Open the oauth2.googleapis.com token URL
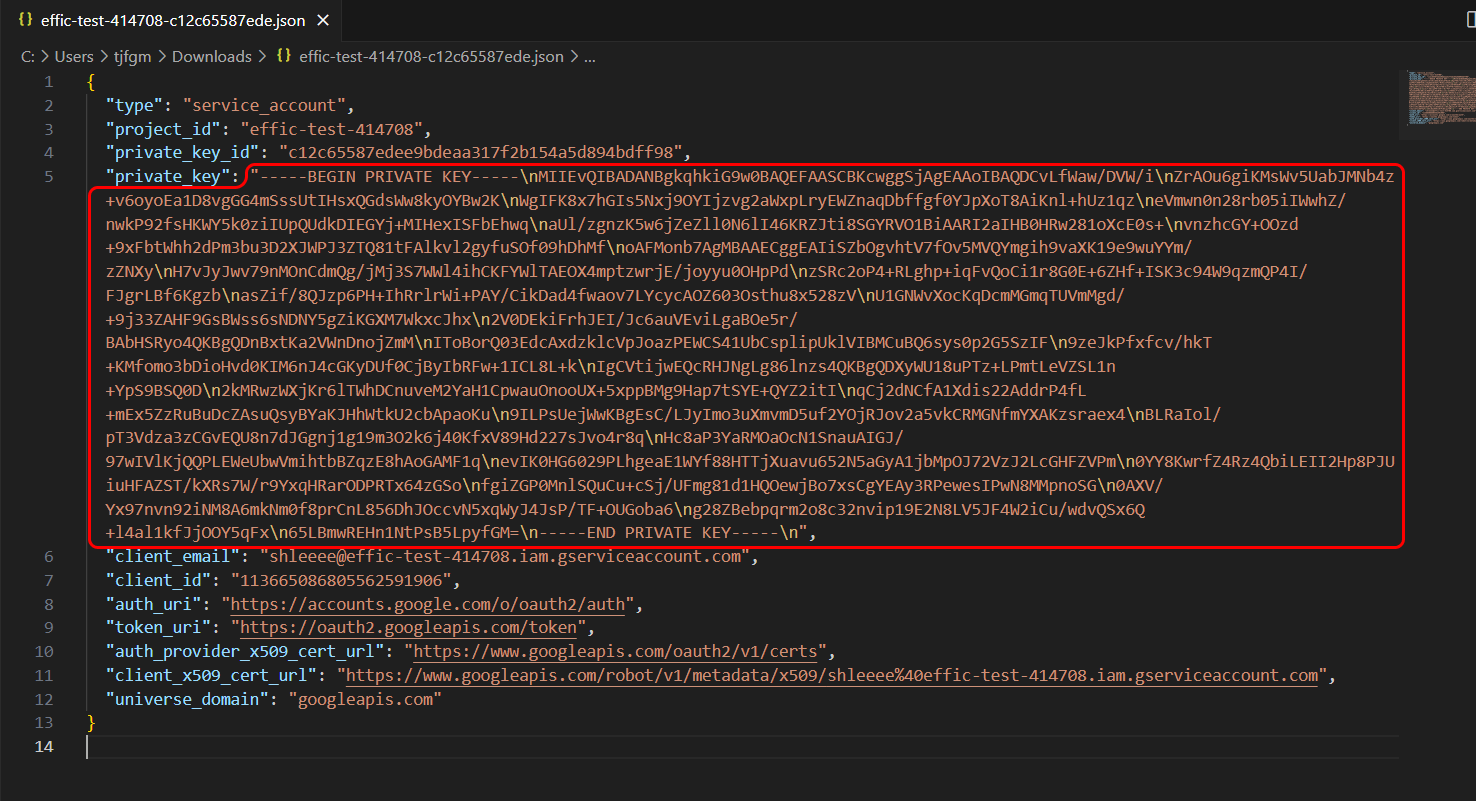Viewport: 1476px width, 801px height. coord(409,628)
